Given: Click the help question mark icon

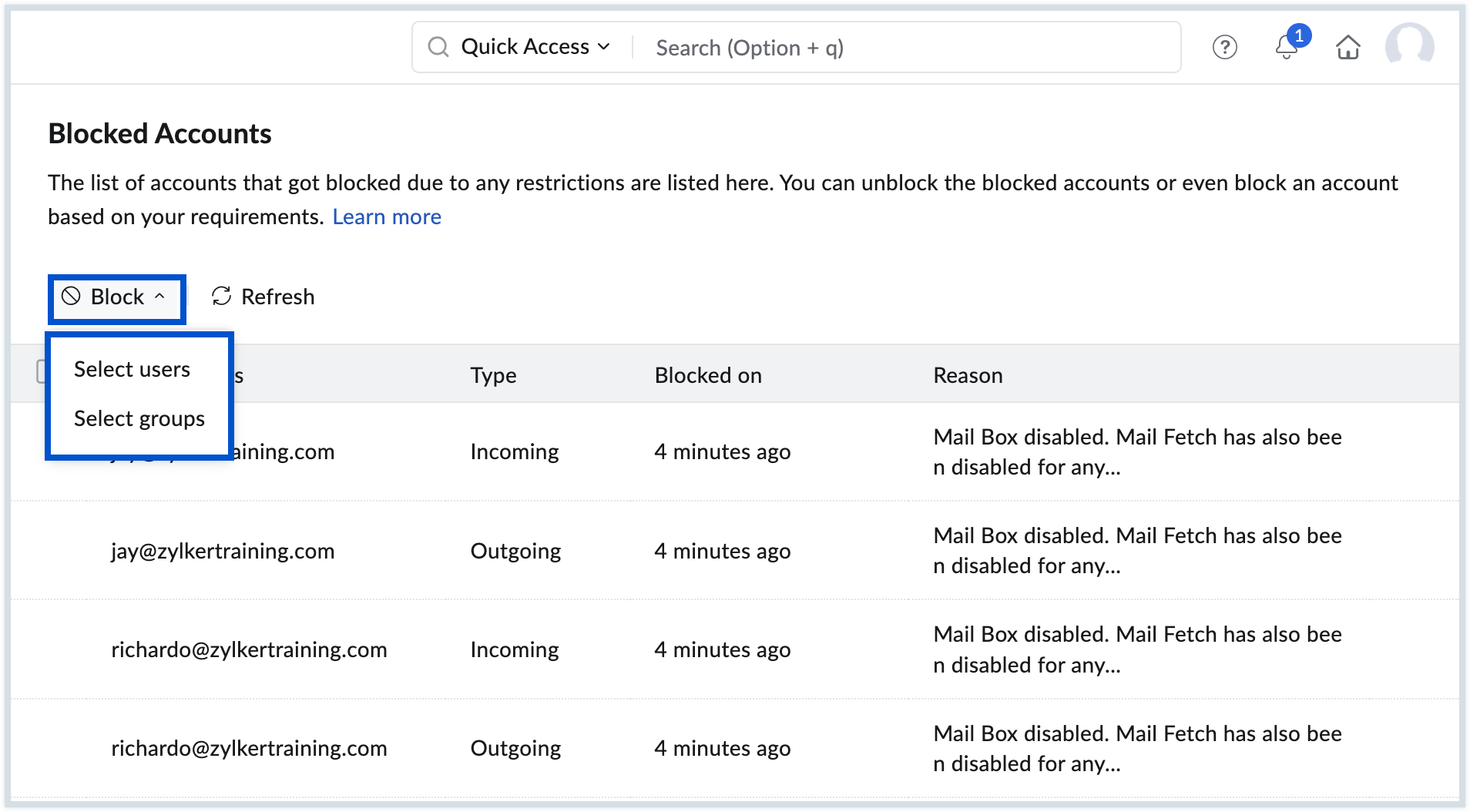Looking at the screenshot, I should 1225,47.
